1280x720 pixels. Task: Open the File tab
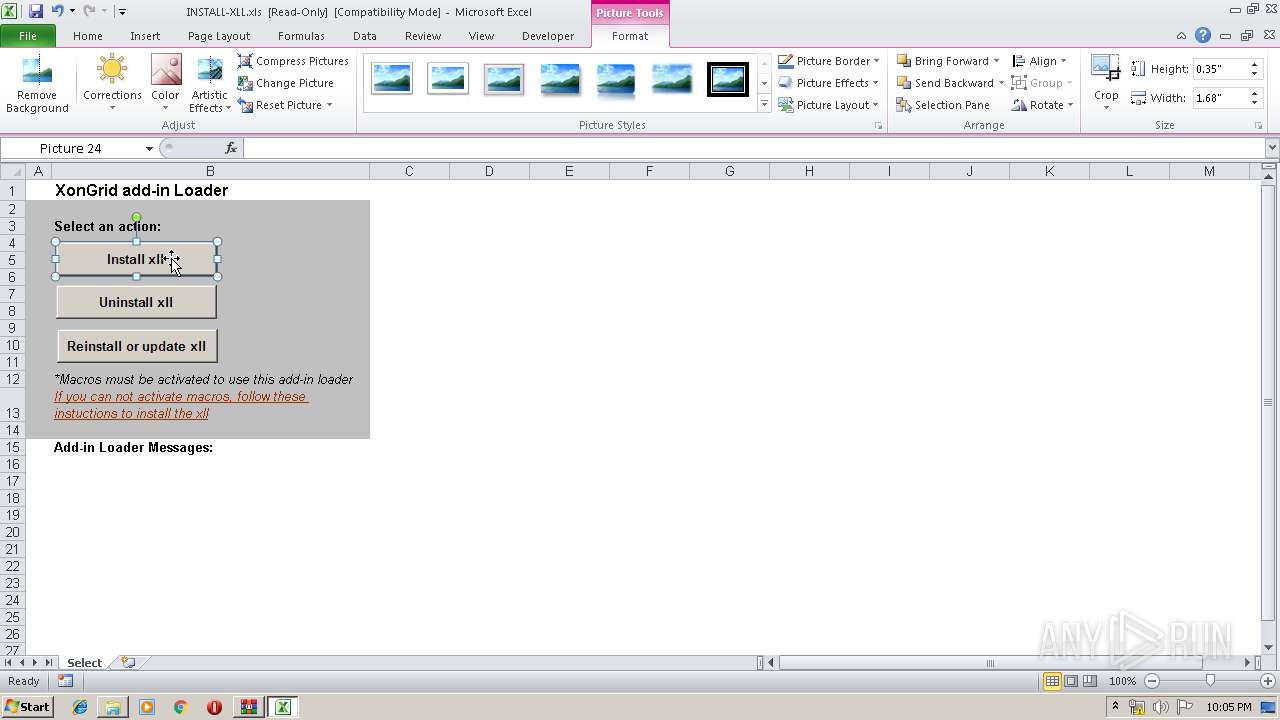(28, 36)
